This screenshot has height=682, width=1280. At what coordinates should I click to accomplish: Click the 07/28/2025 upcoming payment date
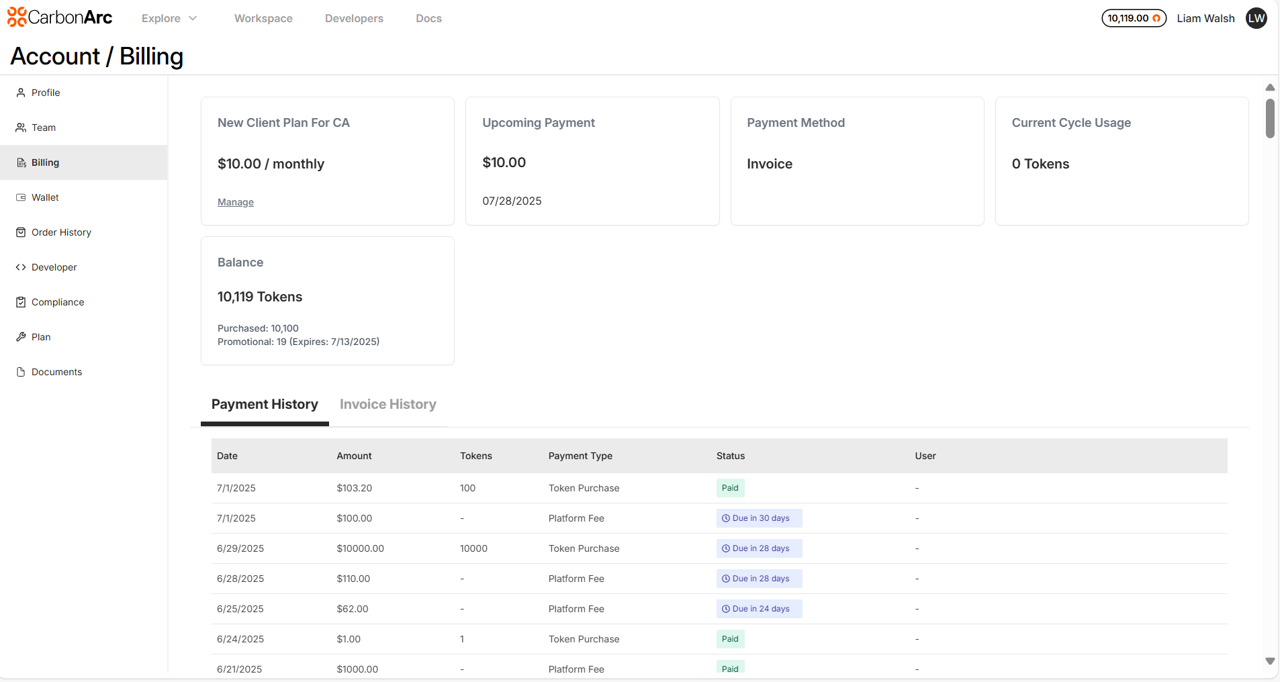click(512, 201)
